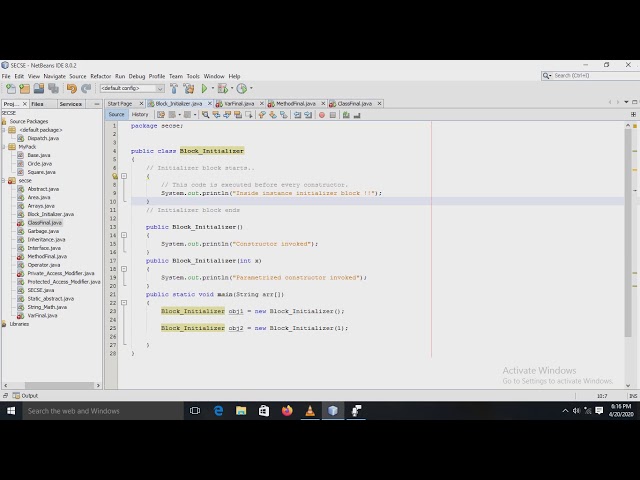
Task: Click the Last Edit icon in editor toolbar
Action: click(x=161, y=115)
